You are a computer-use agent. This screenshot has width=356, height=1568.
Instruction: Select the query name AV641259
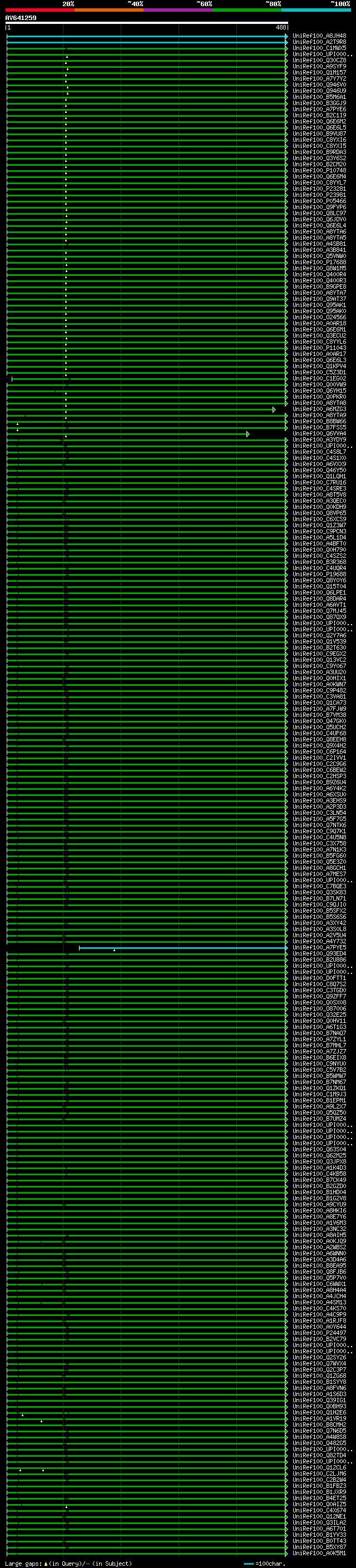pyautogui.click(x=21, y=18)
